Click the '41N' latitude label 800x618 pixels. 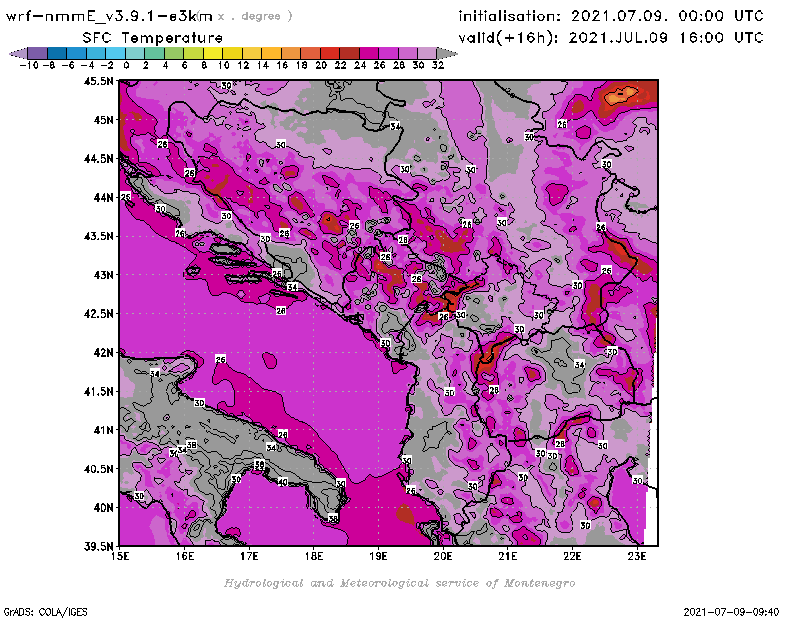pyautogui.click(x=103, y=430)
